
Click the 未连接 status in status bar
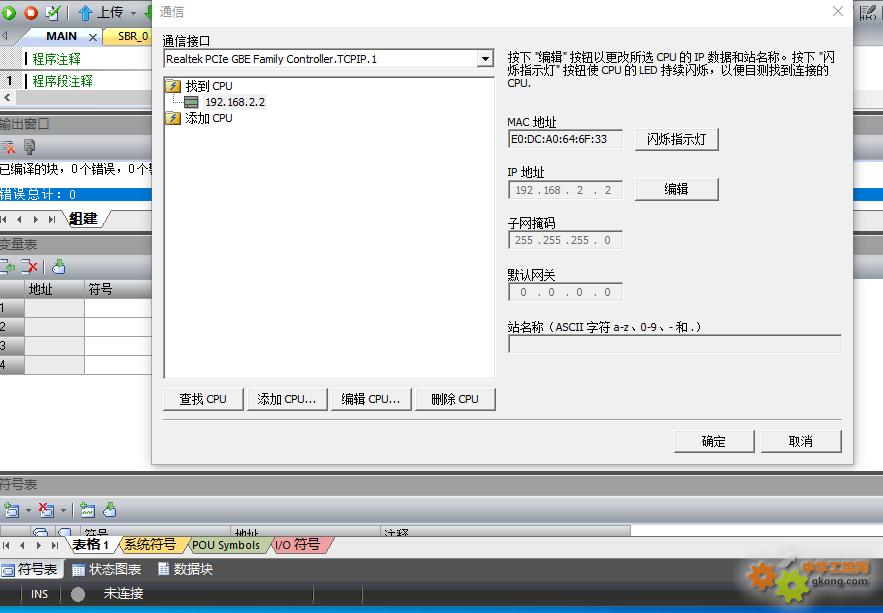point(123,594)
